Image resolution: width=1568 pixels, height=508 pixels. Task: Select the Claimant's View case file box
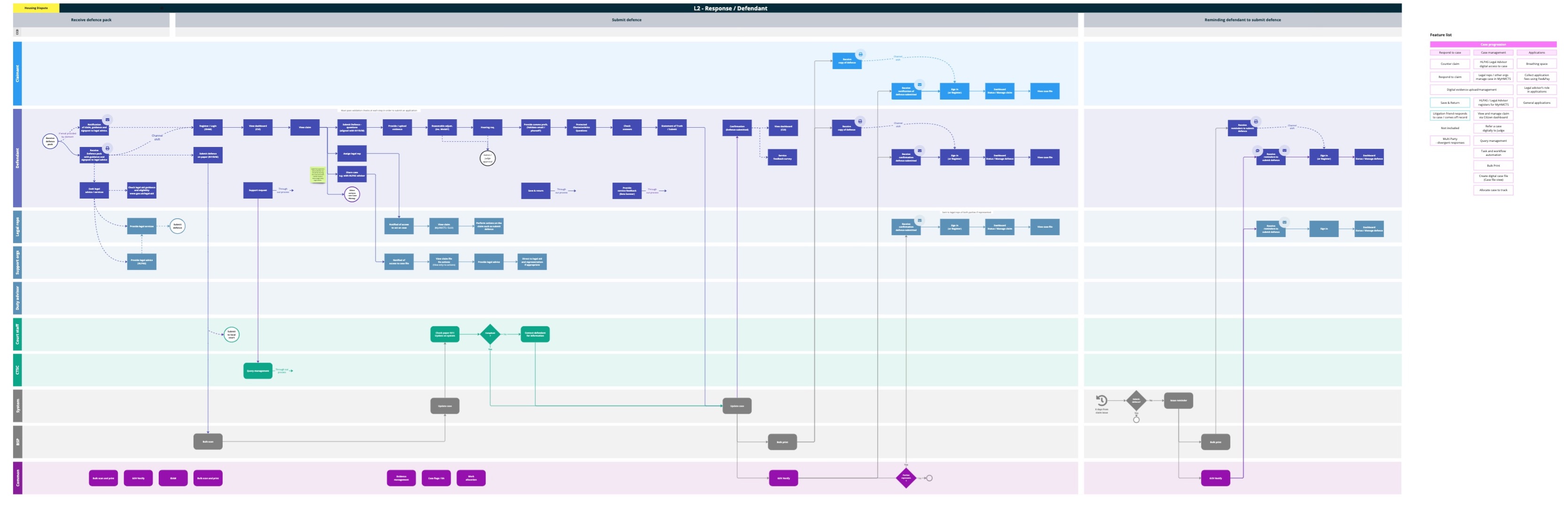1045,91
